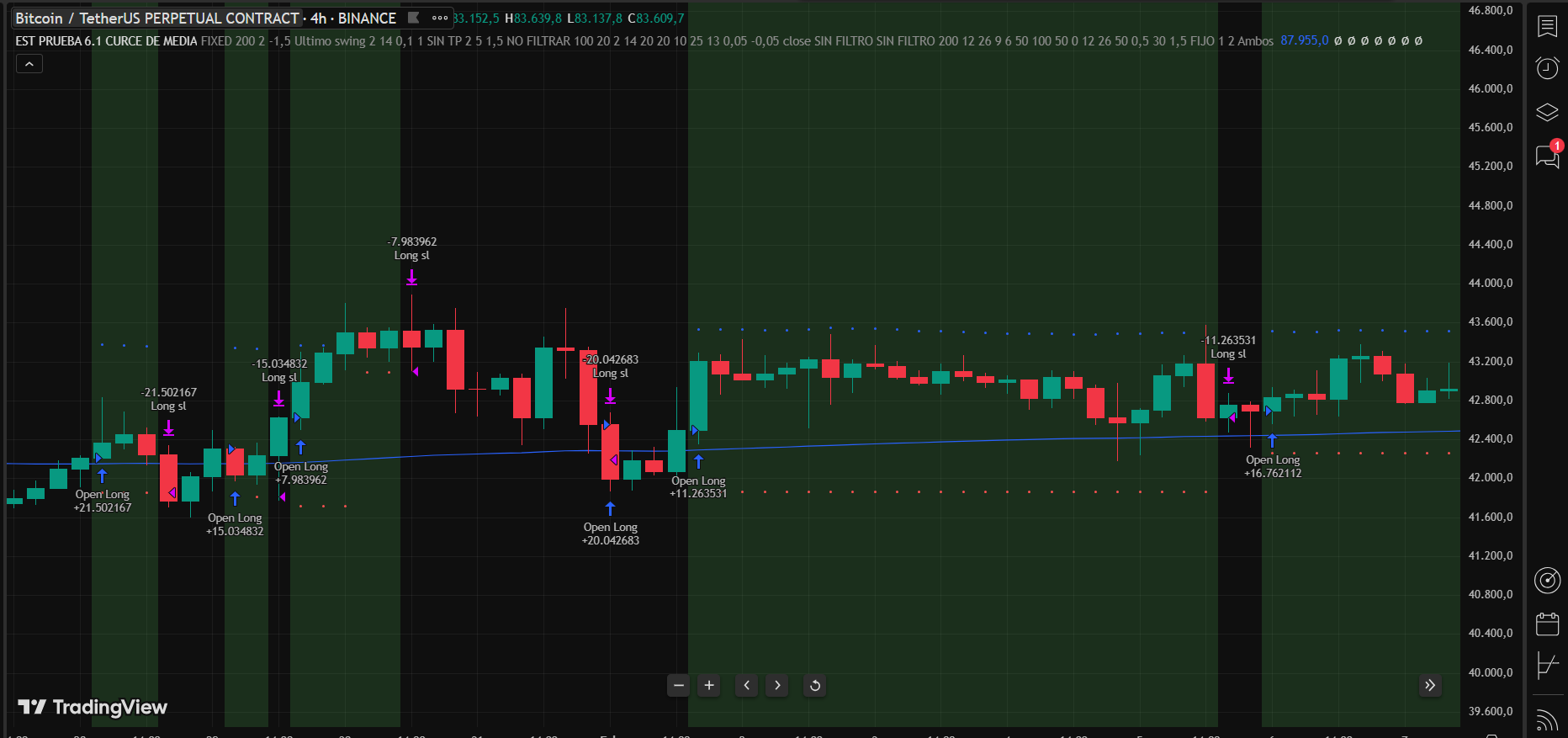Image resolution: width=1568 pixels, height=738 pixels.
Task: Click the 44.000,0 price axis label
Action: tap(1491, 283)
